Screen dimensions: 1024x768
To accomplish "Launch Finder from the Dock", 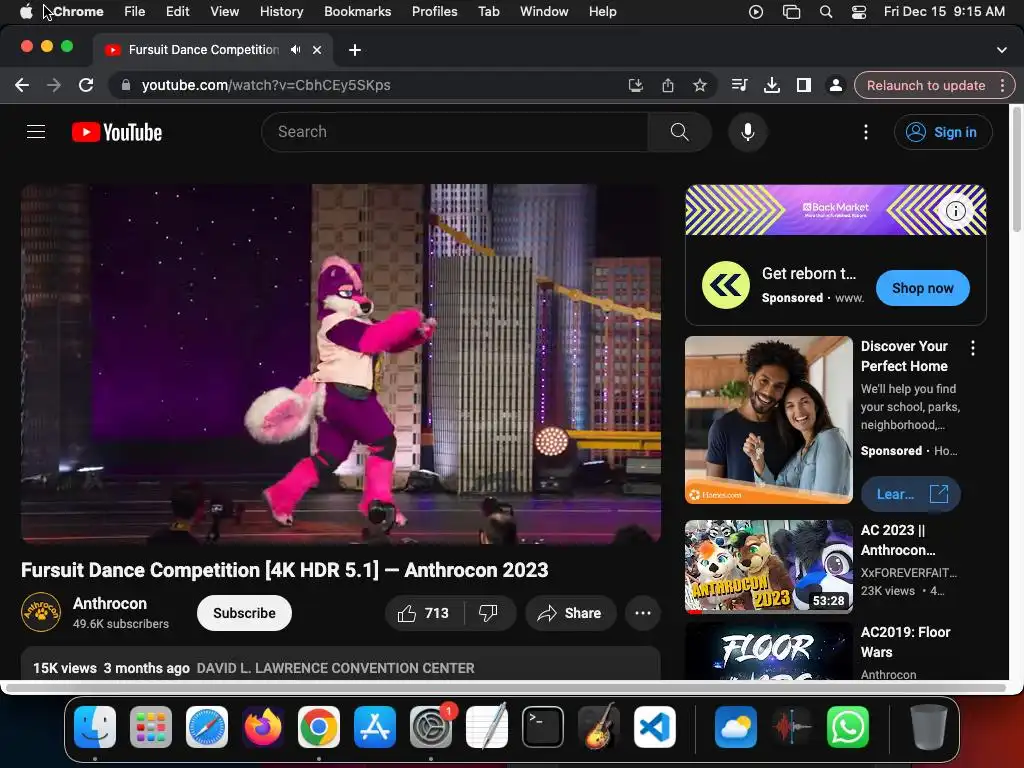I will [x=95, y=727].
